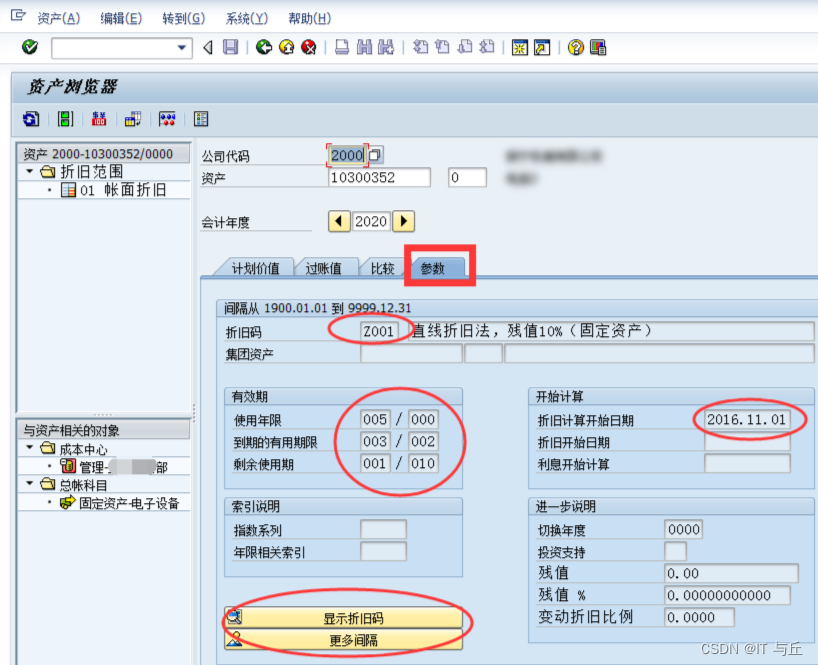
Task: Click the red Cancel icon
Action: click(x=309, y=47)
